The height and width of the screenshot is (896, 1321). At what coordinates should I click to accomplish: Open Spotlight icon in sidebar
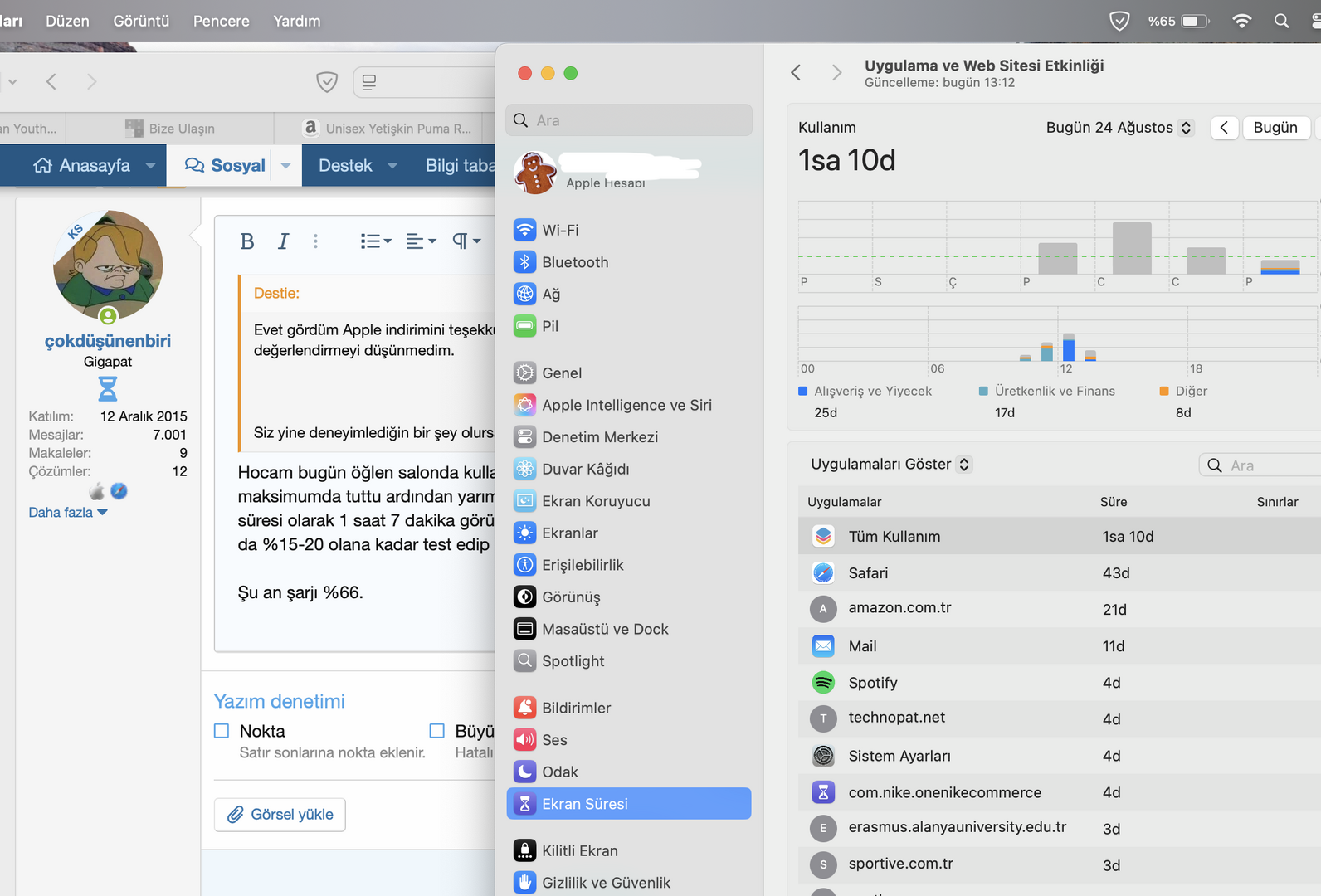(x=524, y=660)
